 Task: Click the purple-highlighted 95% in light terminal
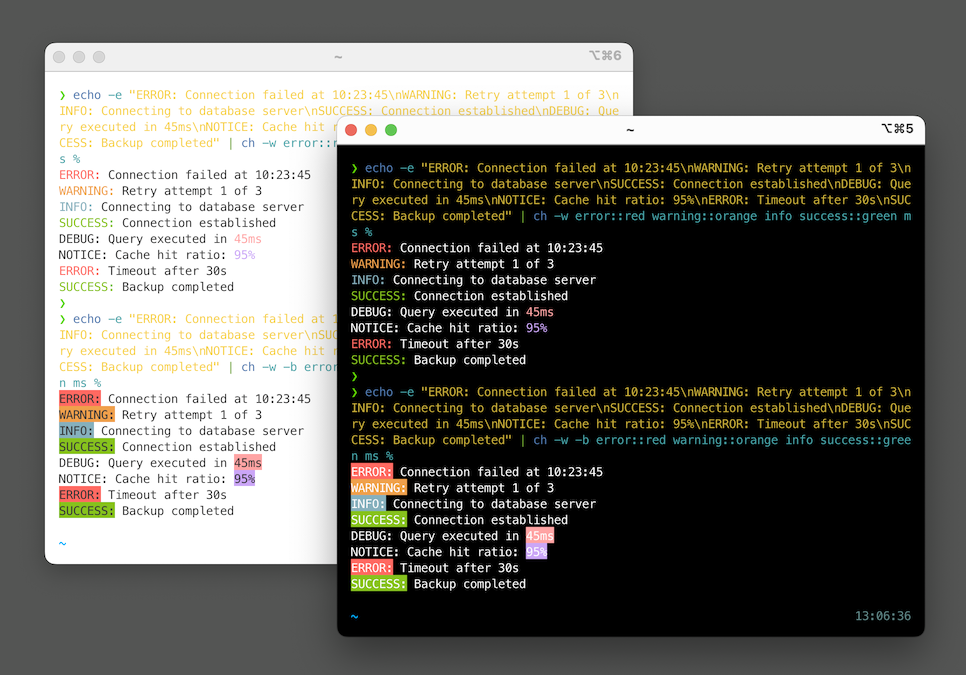point(244,479)
